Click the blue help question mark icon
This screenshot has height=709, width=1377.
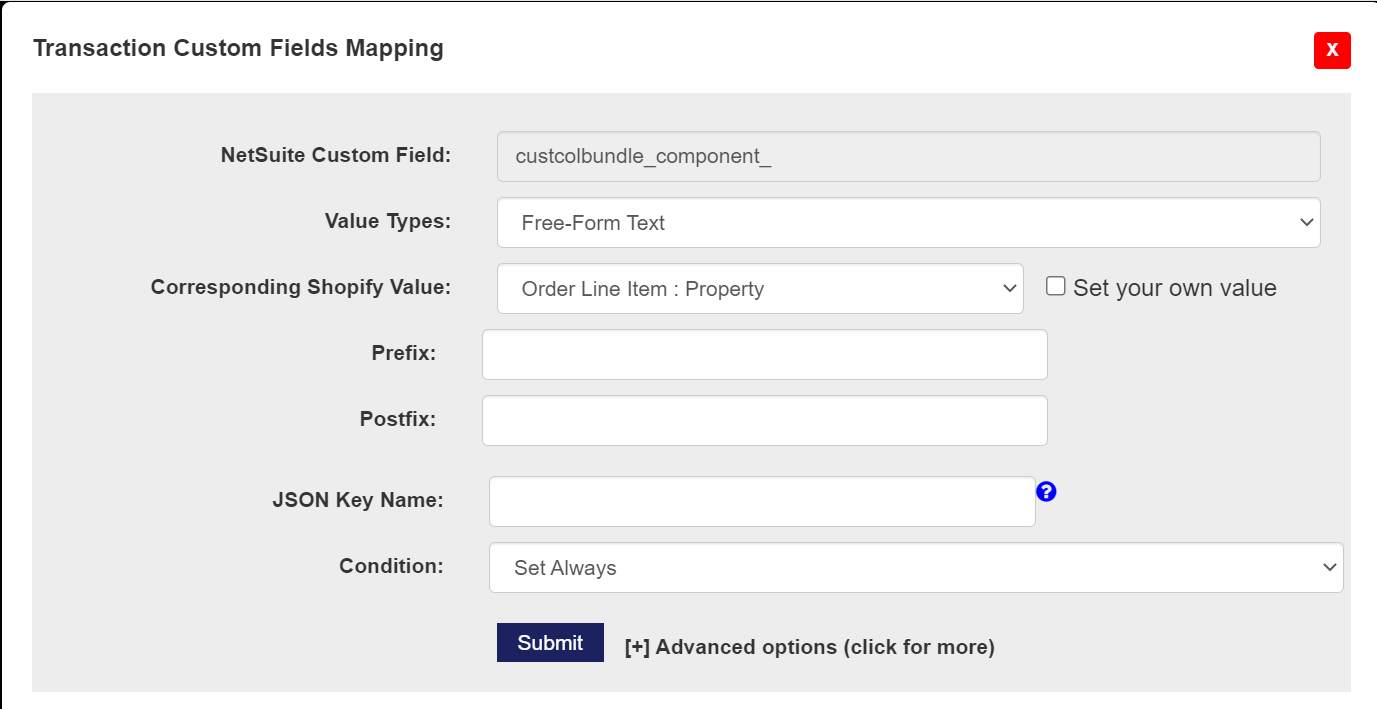[x=1046, y=491]
